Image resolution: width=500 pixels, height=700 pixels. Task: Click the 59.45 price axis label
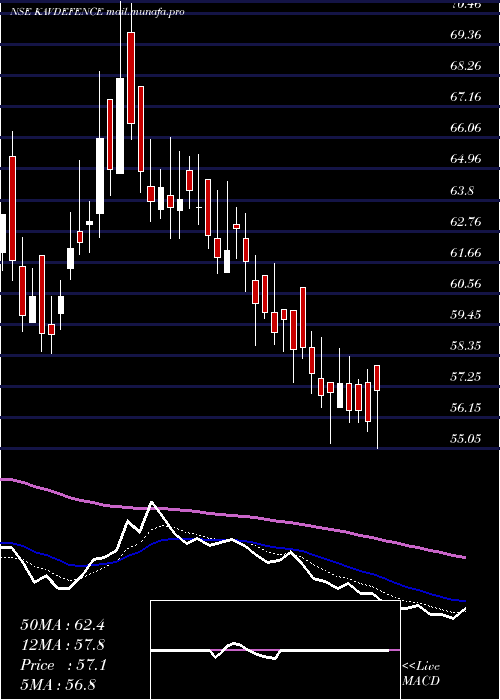coord(466,315)
